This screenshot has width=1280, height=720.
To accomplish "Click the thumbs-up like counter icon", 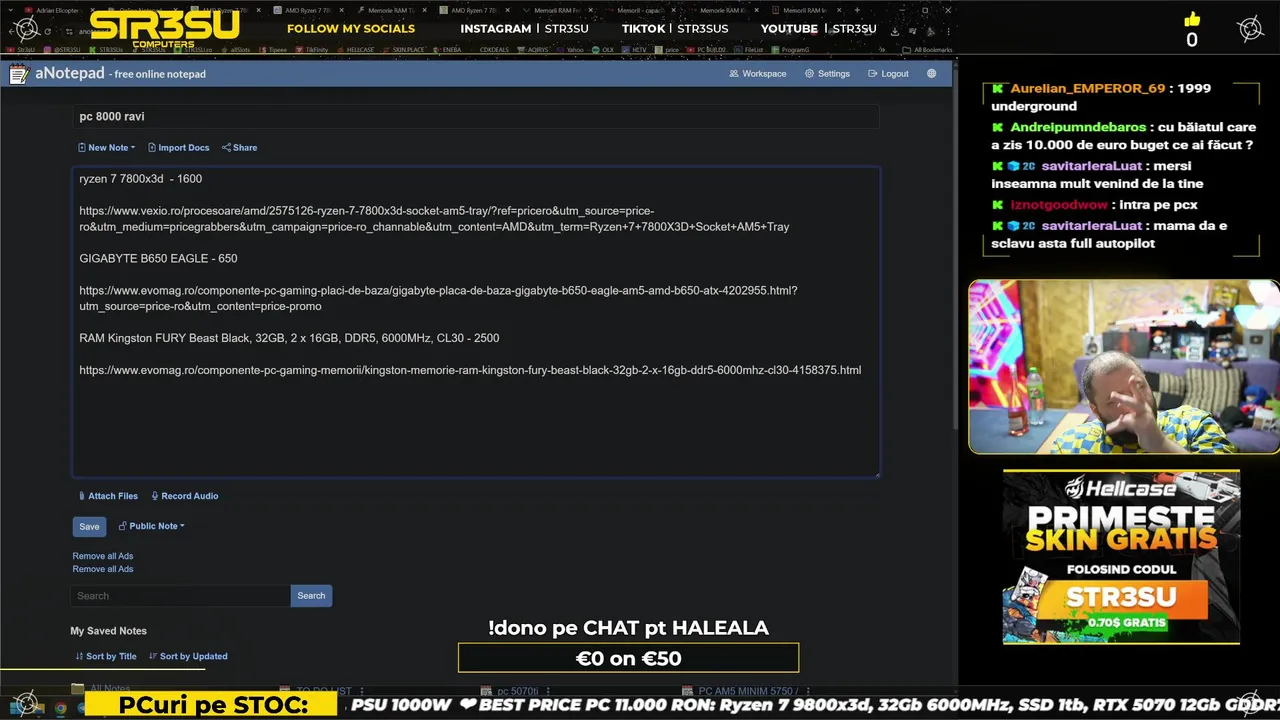I will 1191,20.
